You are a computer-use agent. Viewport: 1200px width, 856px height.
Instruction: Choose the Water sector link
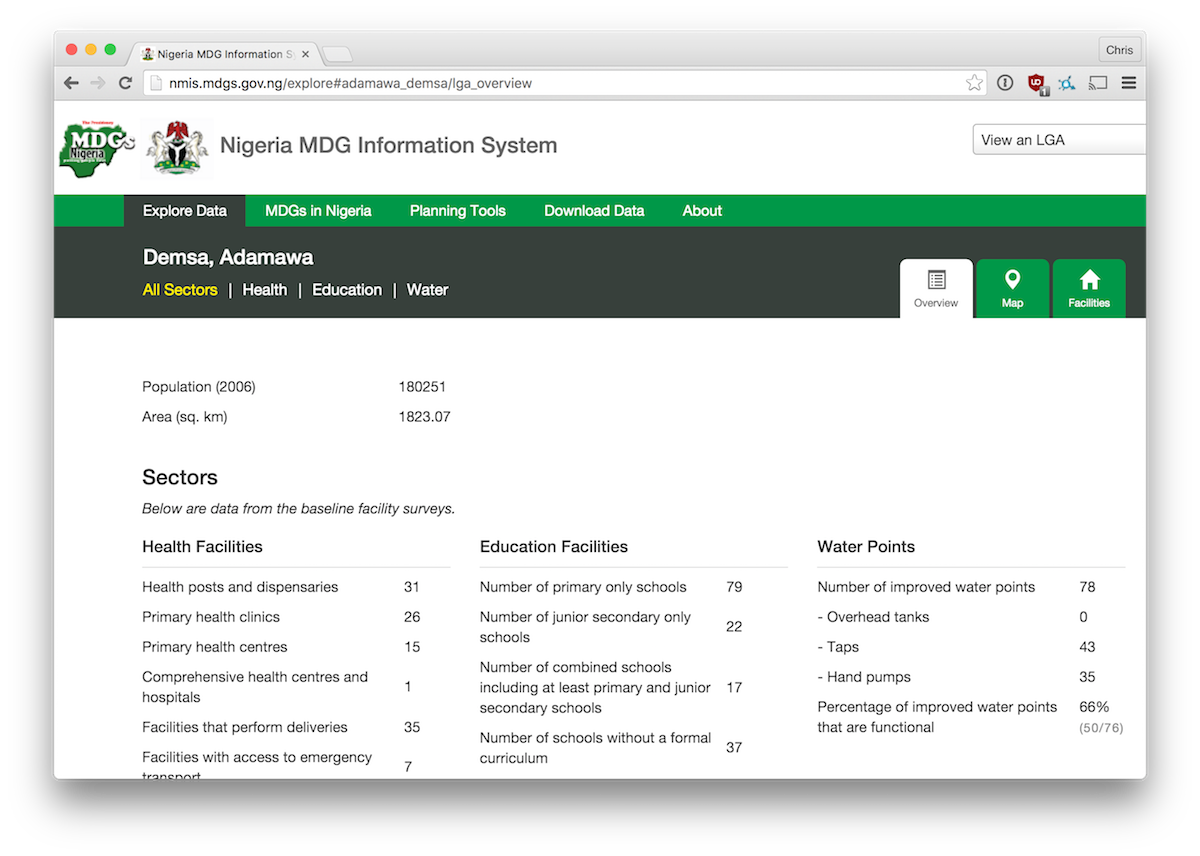click(x=427, y=290)
